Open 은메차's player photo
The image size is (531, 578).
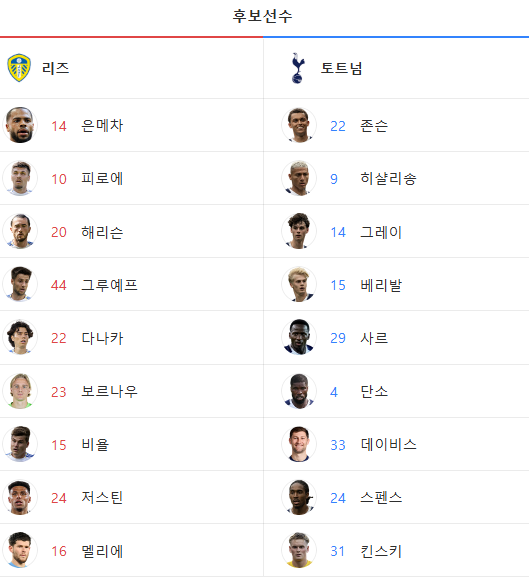pyautogui.click(x=20, y=125)
